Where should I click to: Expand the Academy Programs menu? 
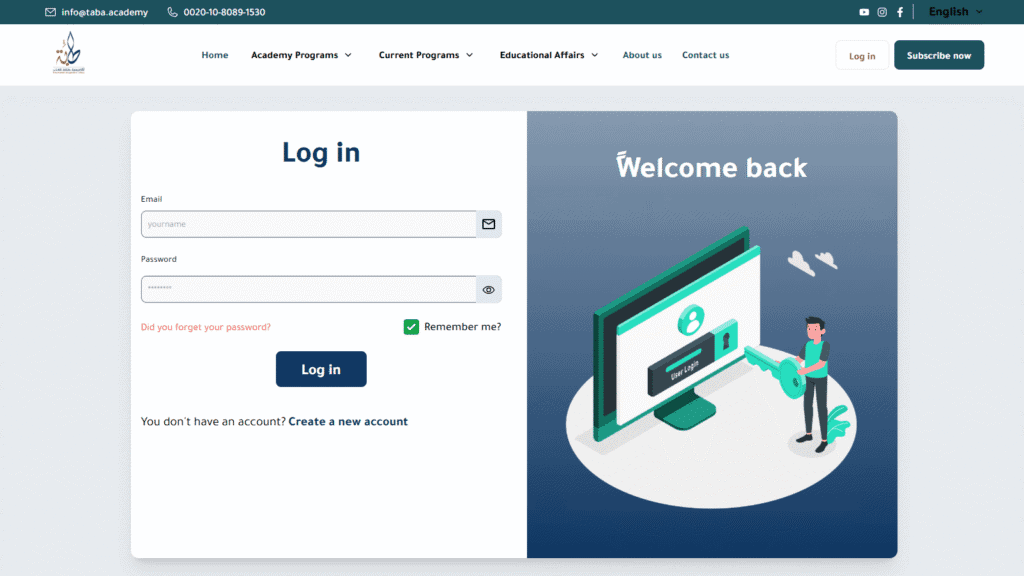coord(302,55)
